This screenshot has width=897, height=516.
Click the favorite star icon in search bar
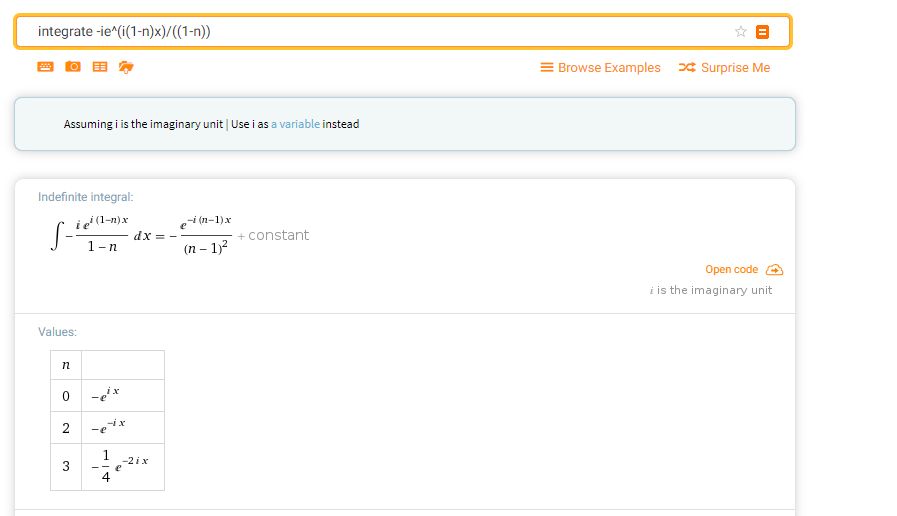[740, 31]
